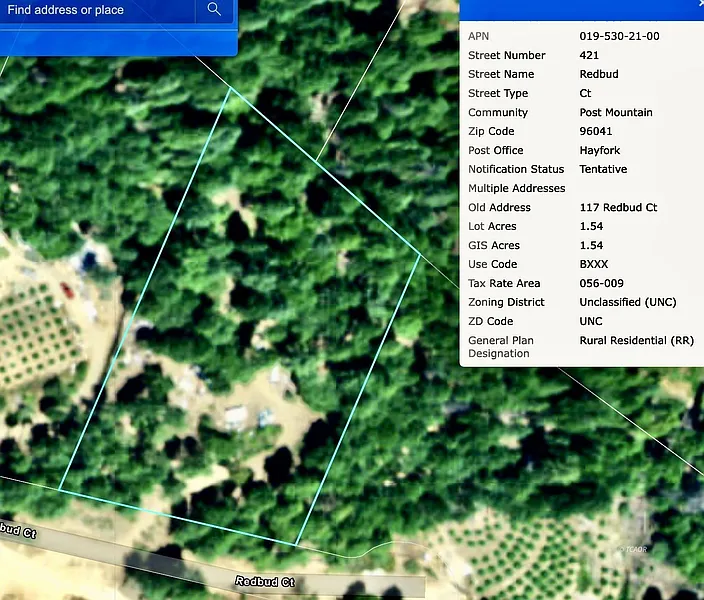Click the Zip Code value 96041
704x600 pixels.
pyautogui.click(x=596, y=132)
